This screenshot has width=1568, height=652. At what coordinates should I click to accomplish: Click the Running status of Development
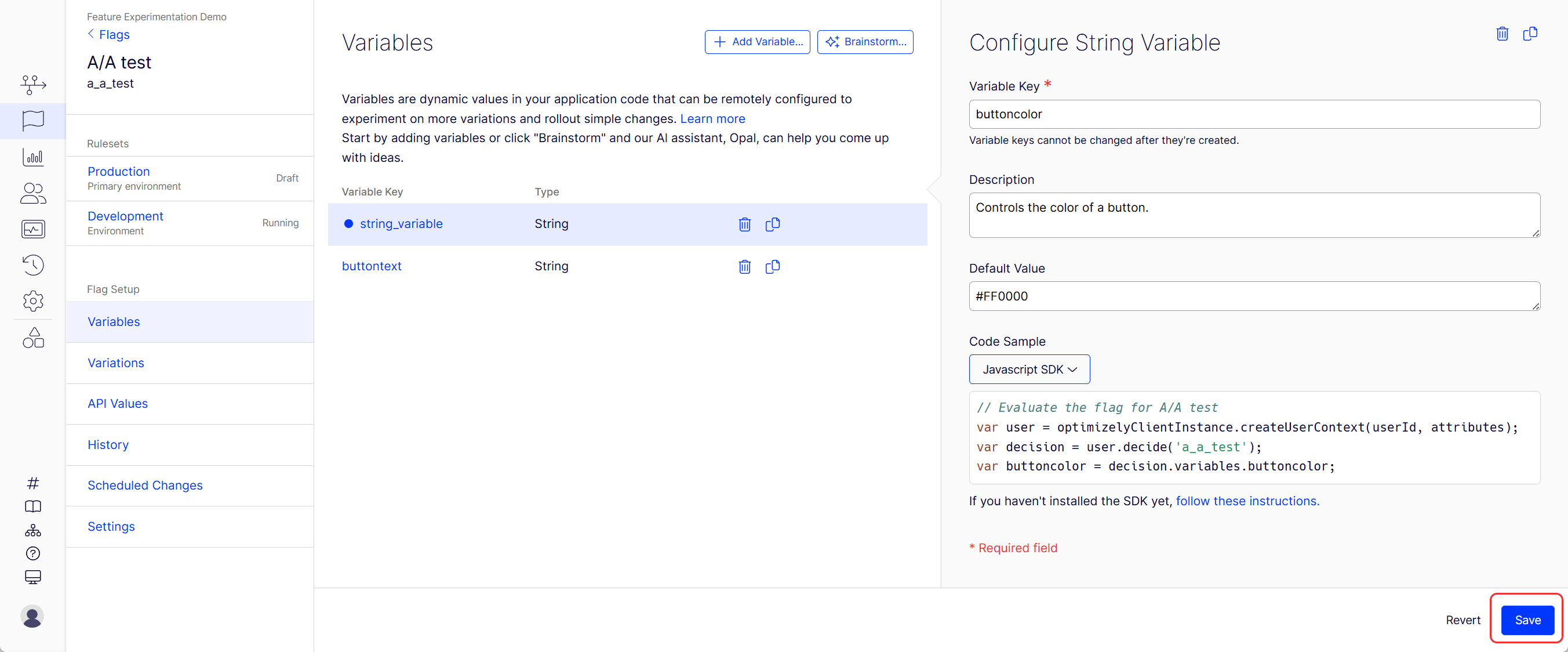(x=280, y=223)
